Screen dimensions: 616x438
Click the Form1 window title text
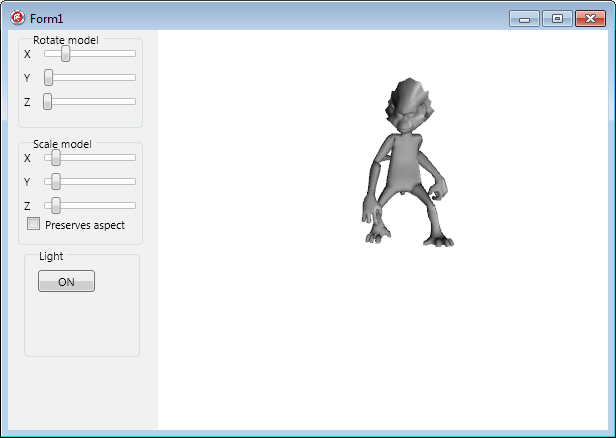[x=46, y=19]
